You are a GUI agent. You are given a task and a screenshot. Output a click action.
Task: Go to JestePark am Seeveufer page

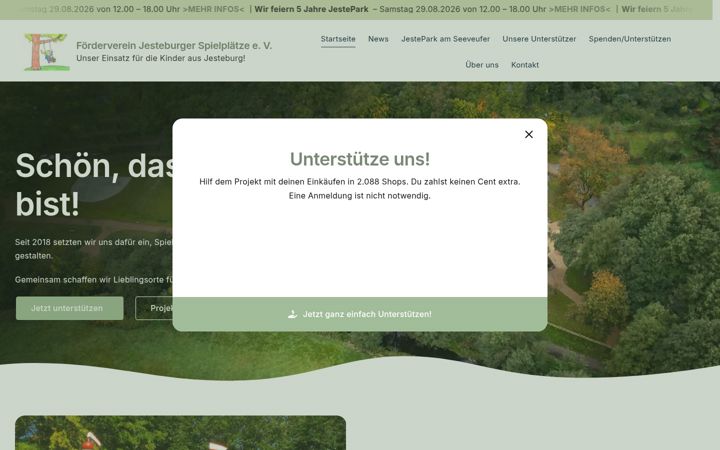445,39
